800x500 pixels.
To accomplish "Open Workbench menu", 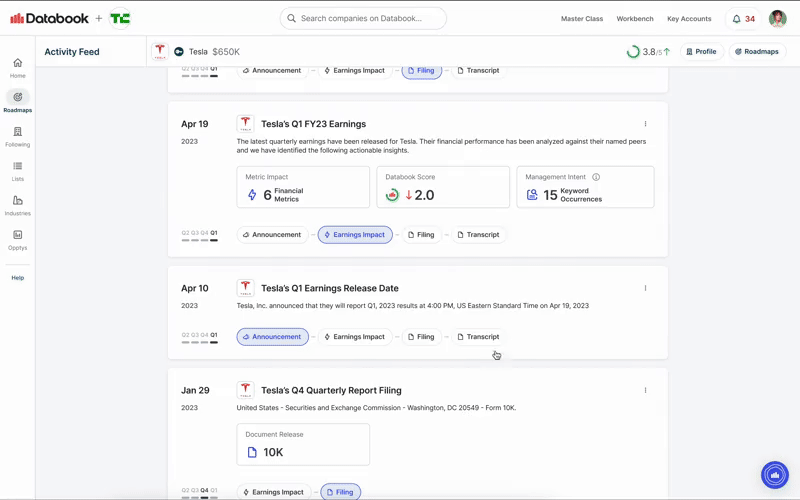I will coord(635,18).
